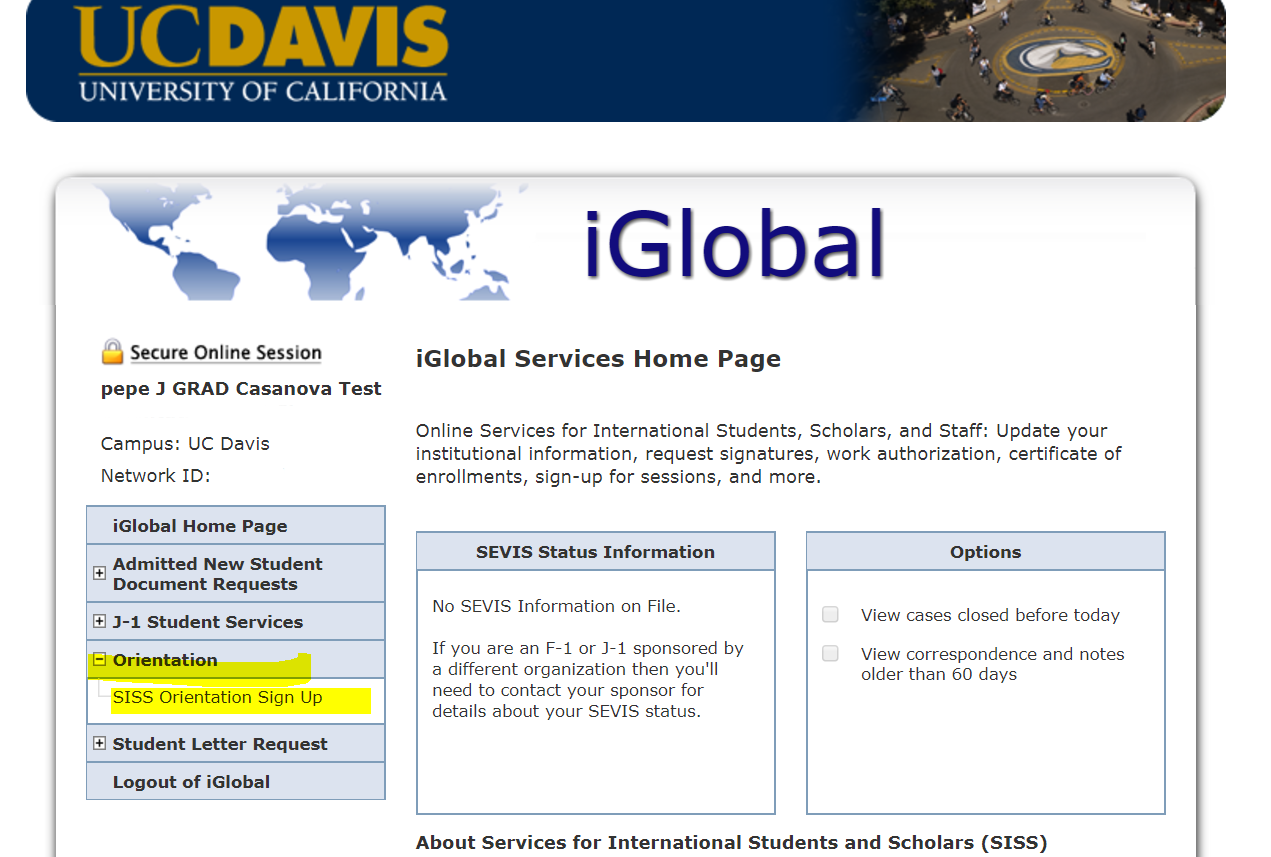
Task: Enable View cases closed before today
Action: [x=830, y=615]
